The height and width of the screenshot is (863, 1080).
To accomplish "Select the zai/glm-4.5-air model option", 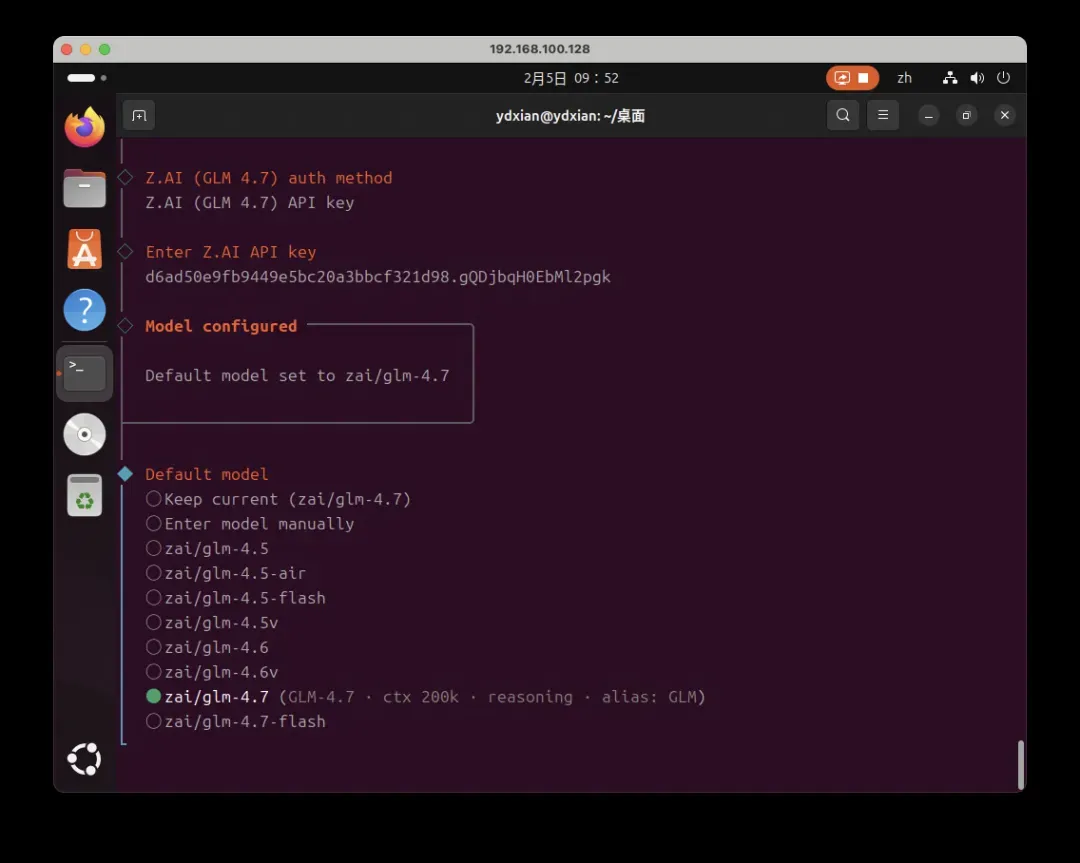I will click(x=235, y=573).
